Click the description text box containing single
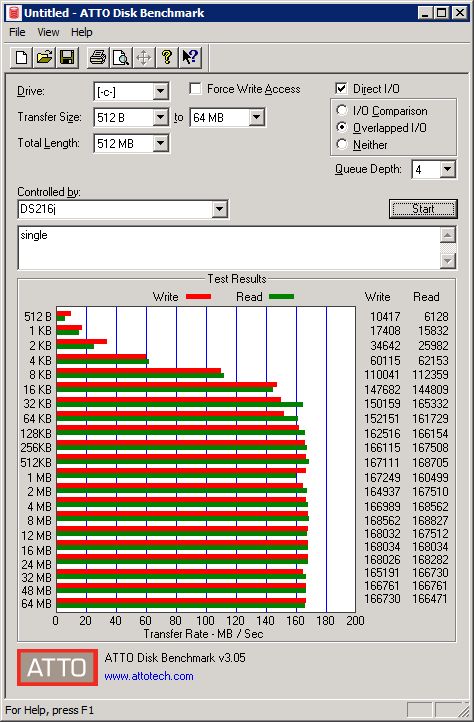Image resolution: width=474 pixels, height=722 pixels. tap(229, 247)
